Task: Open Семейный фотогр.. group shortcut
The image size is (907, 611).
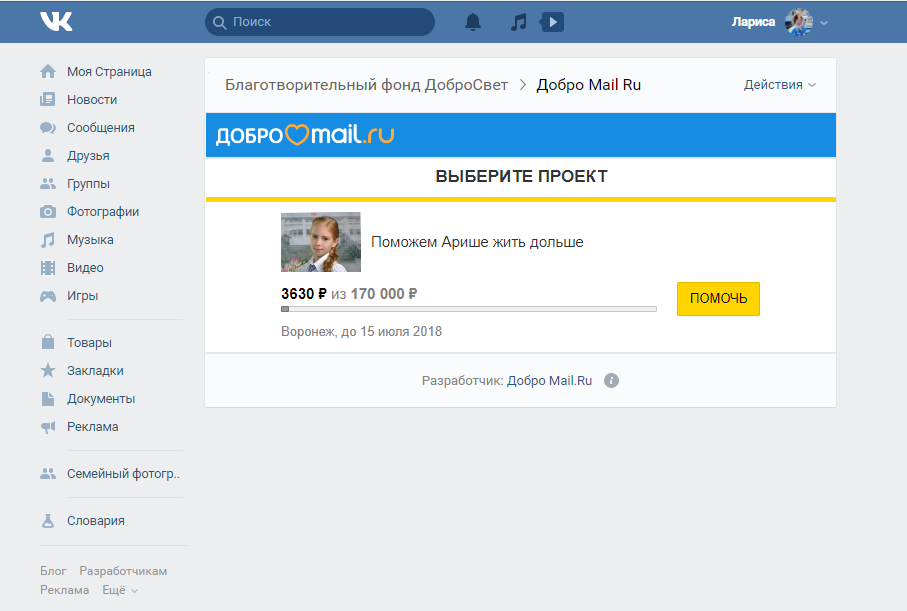Action: click(x=123, y=473)
